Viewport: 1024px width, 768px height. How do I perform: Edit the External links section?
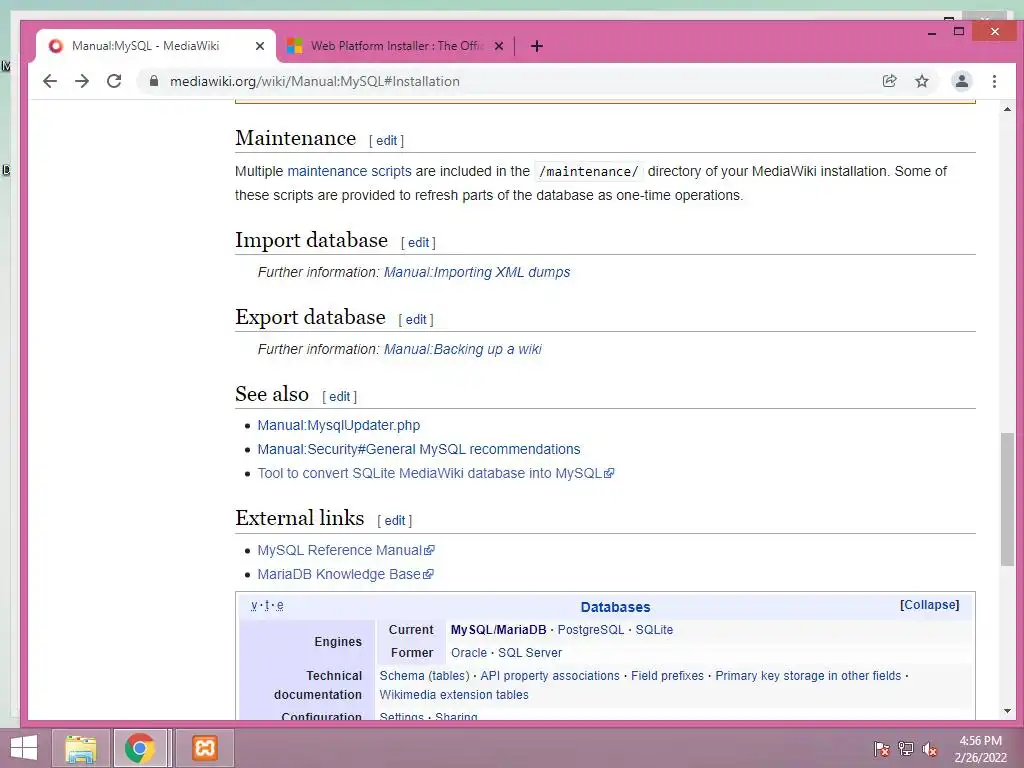point(394,520)
